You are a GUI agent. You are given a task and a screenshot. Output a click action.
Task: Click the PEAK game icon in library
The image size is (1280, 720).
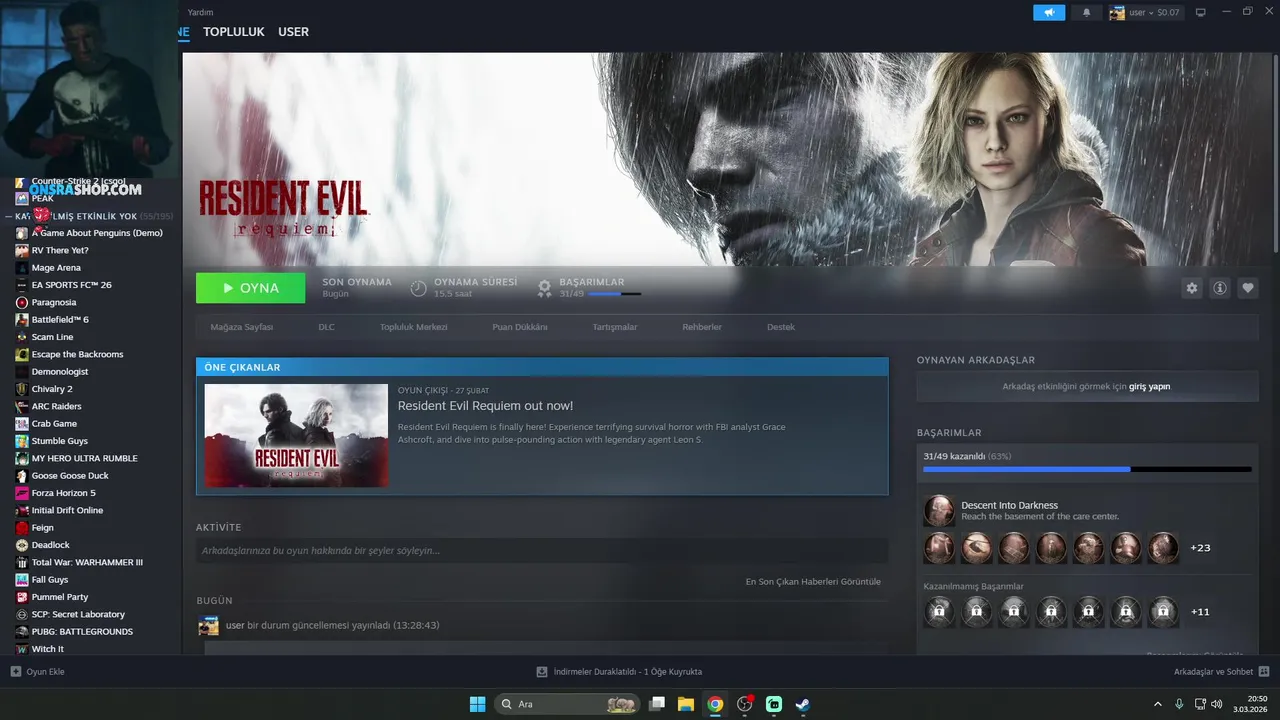point(22,198)
